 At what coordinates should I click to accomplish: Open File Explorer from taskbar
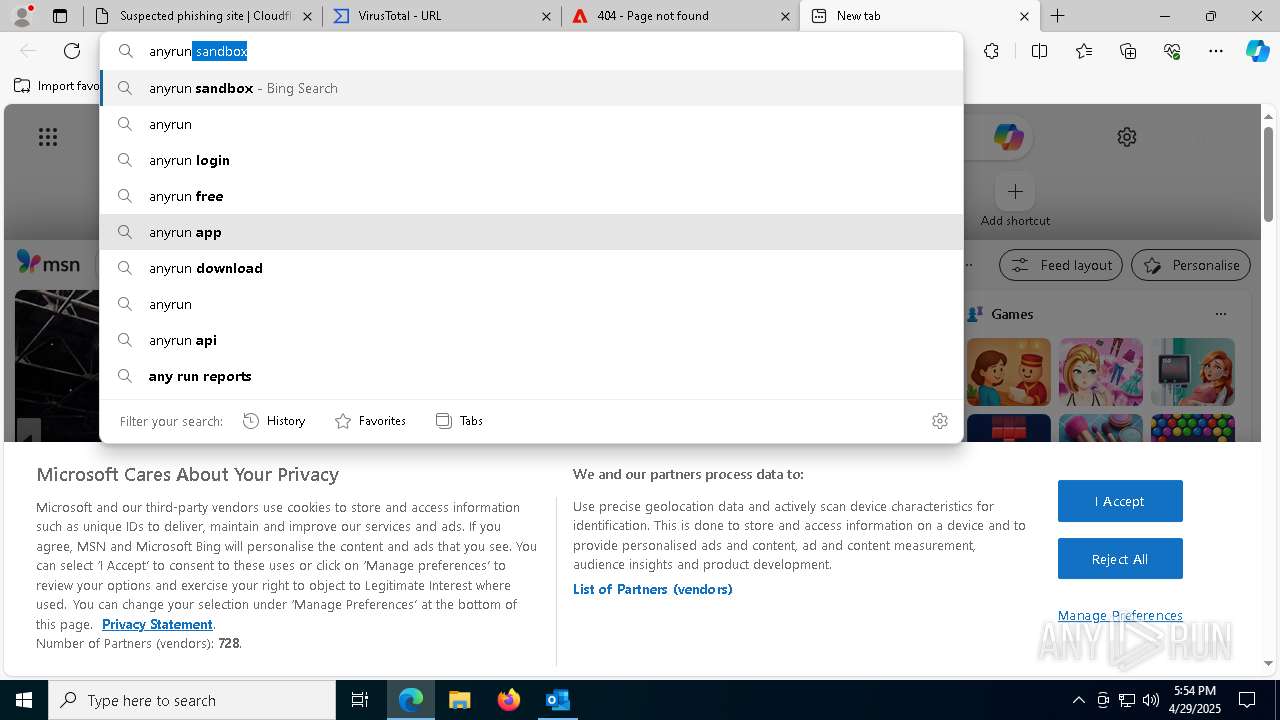coord(460,700)
